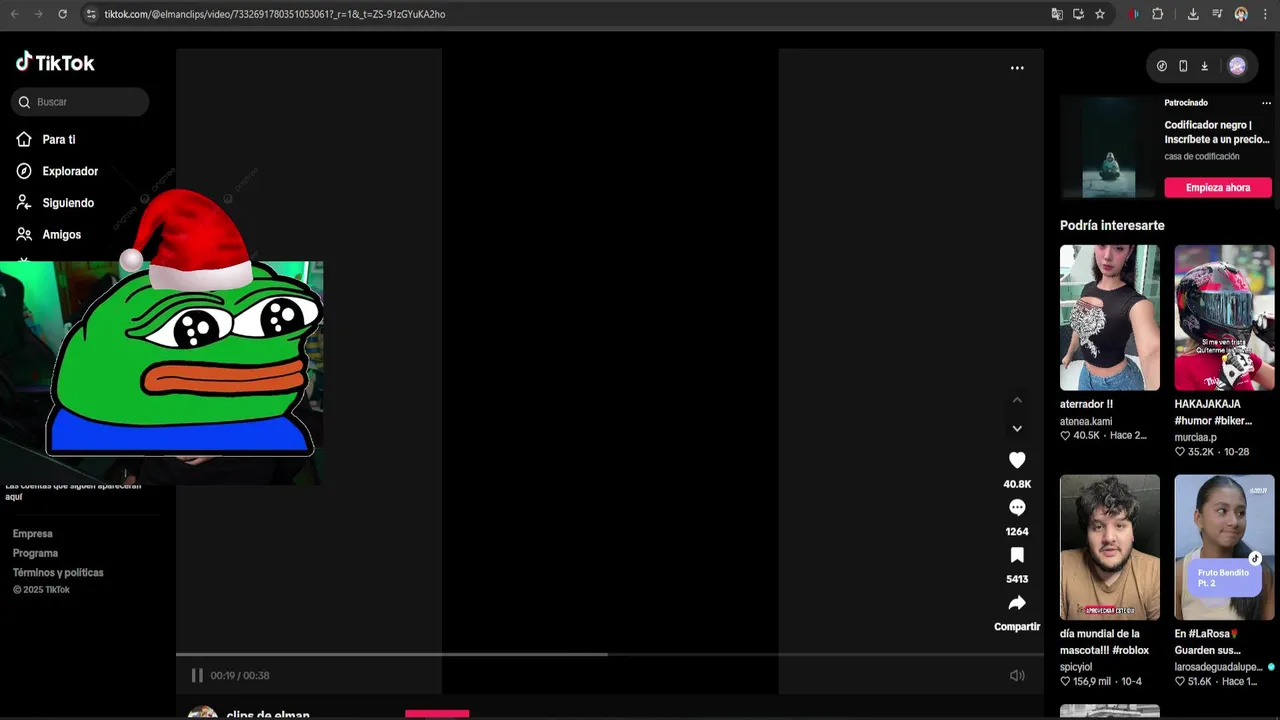The width and height of the screenshot is (1280, 720).
Task: Open the sponsored Codificador negro thumbnail
Action: coord(1109,146)
